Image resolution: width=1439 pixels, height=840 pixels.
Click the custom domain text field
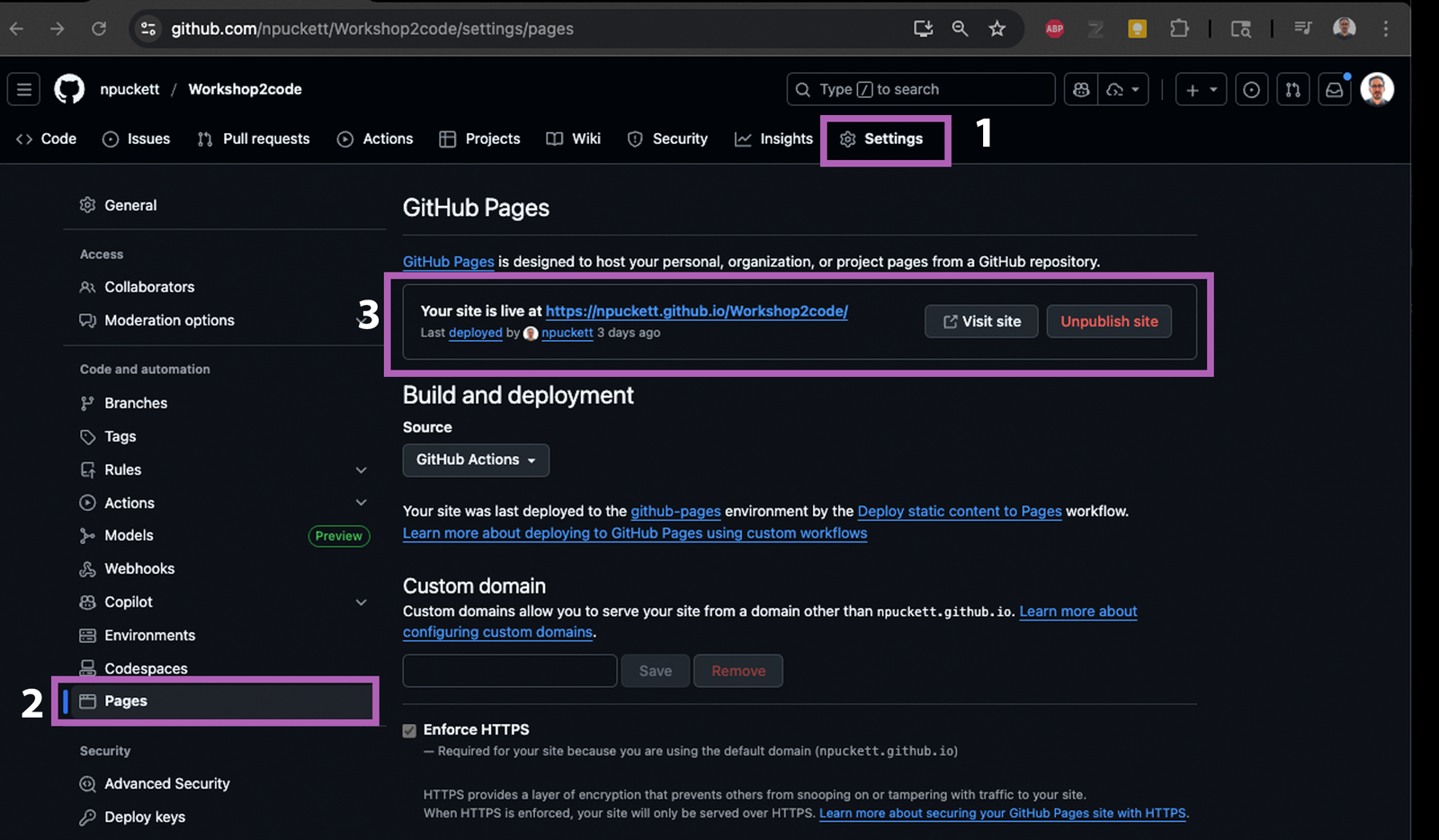point(510,671)
